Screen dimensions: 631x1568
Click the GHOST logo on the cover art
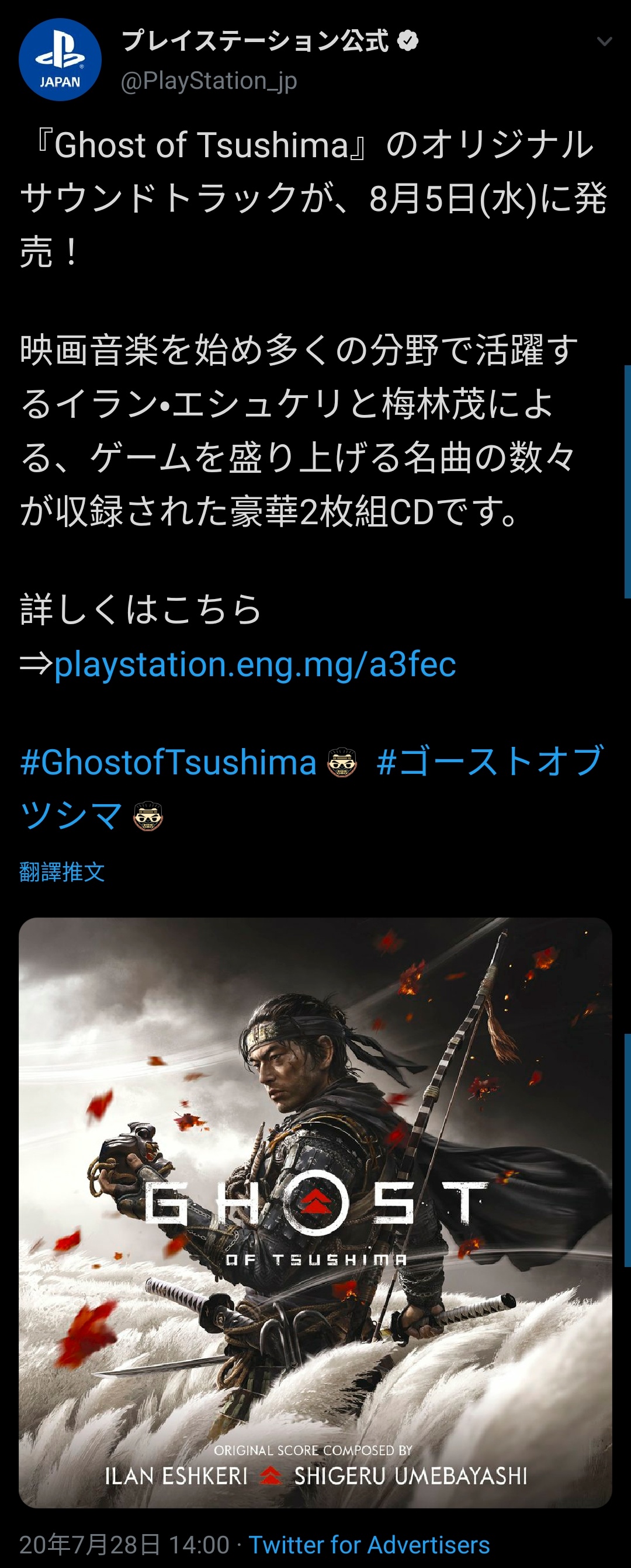[x=316, y=1203]
